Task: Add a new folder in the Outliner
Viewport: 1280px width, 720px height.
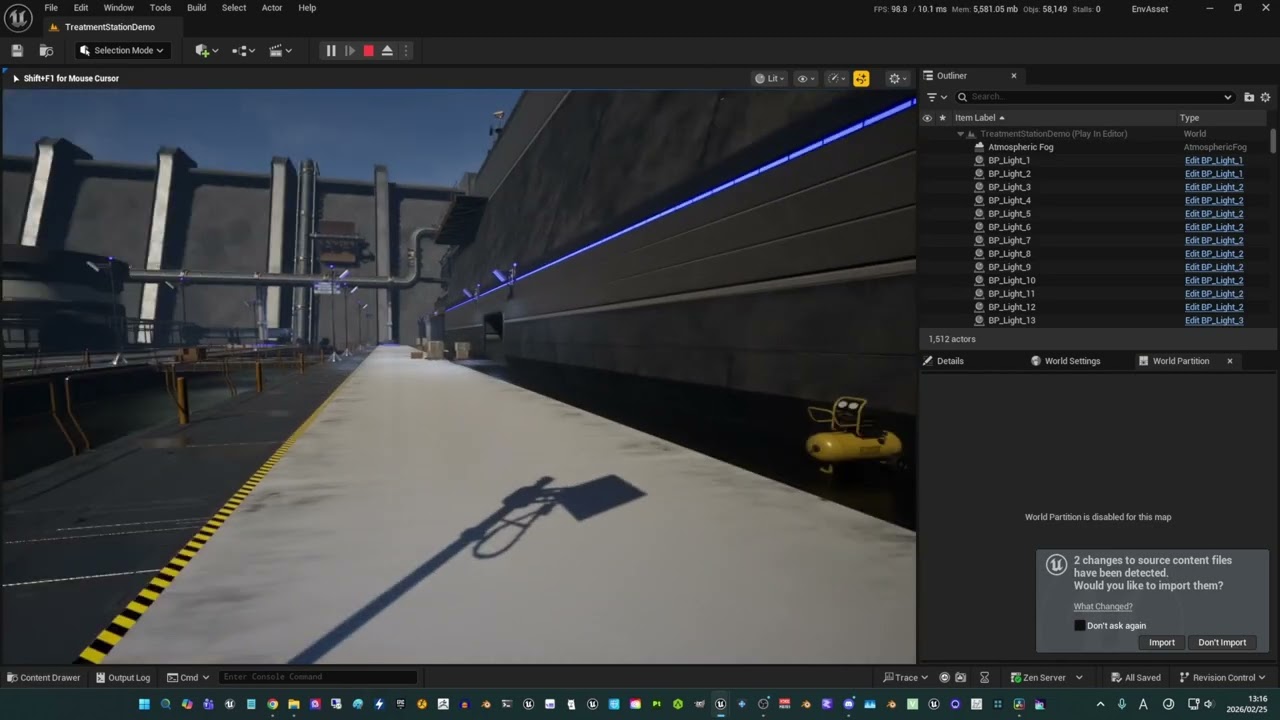Action: coord(1249,97)
